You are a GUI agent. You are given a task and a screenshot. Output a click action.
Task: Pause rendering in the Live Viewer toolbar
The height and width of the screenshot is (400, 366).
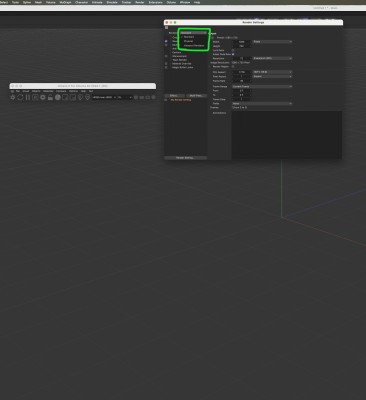(28, 97)
